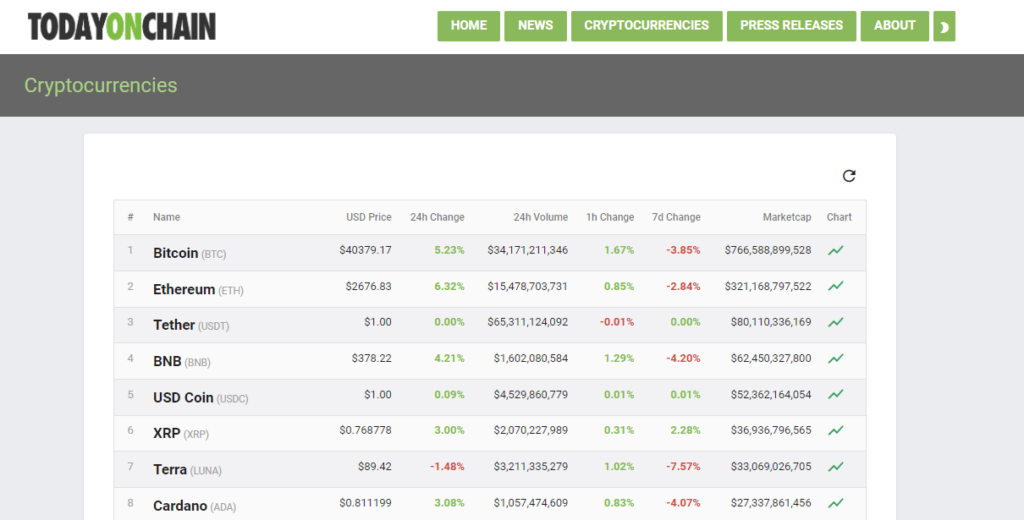Click the Chart column header
The image size is (1024, 520).
839,217
